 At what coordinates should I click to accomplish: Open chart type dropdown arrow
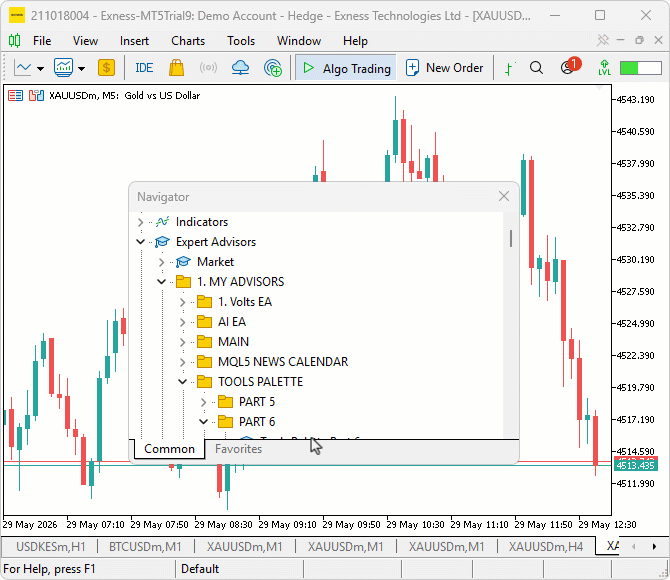[x=41, y=68]
